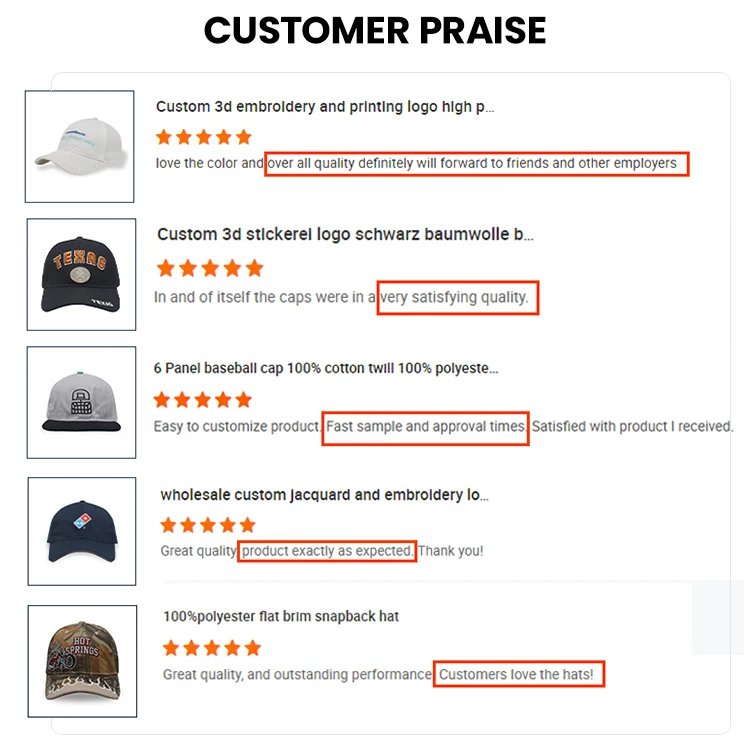Screen dimensions: 750x743
Task: Open 'Custom 3d embroidery and printing logo' title
Action: (325, 107)
